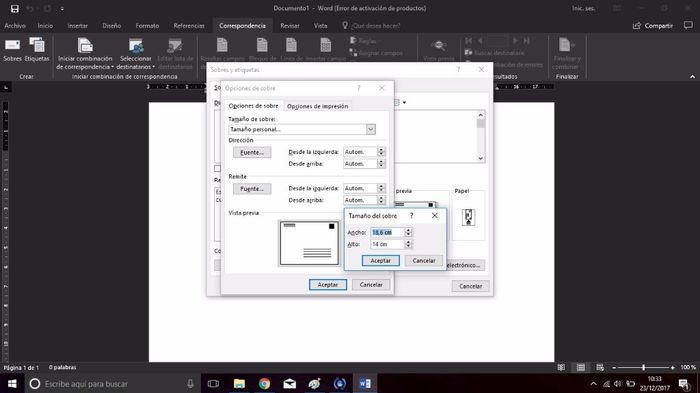This screenshot has height=393, width=700.
Task: Click Fuente button under Remite
Action: click(252, 189)
